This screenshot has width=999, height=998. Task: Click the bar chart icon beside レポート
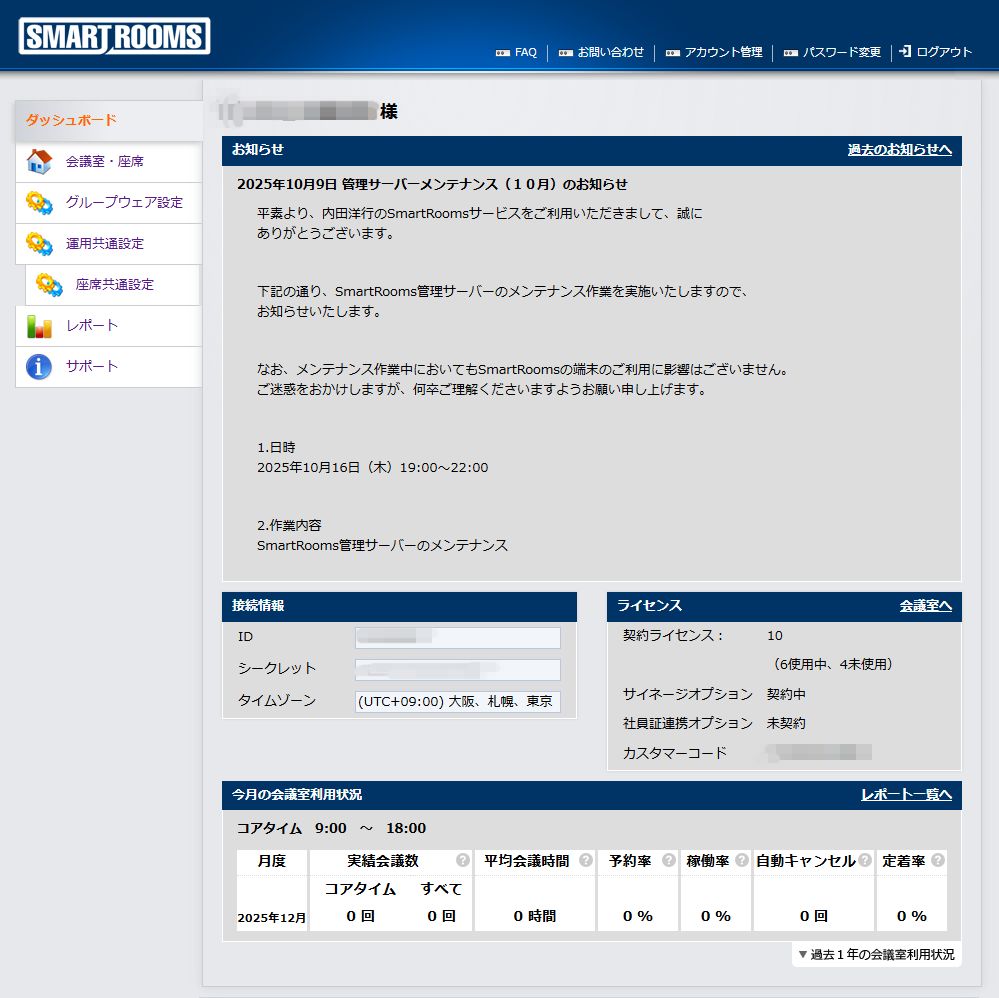click(39, 326)
